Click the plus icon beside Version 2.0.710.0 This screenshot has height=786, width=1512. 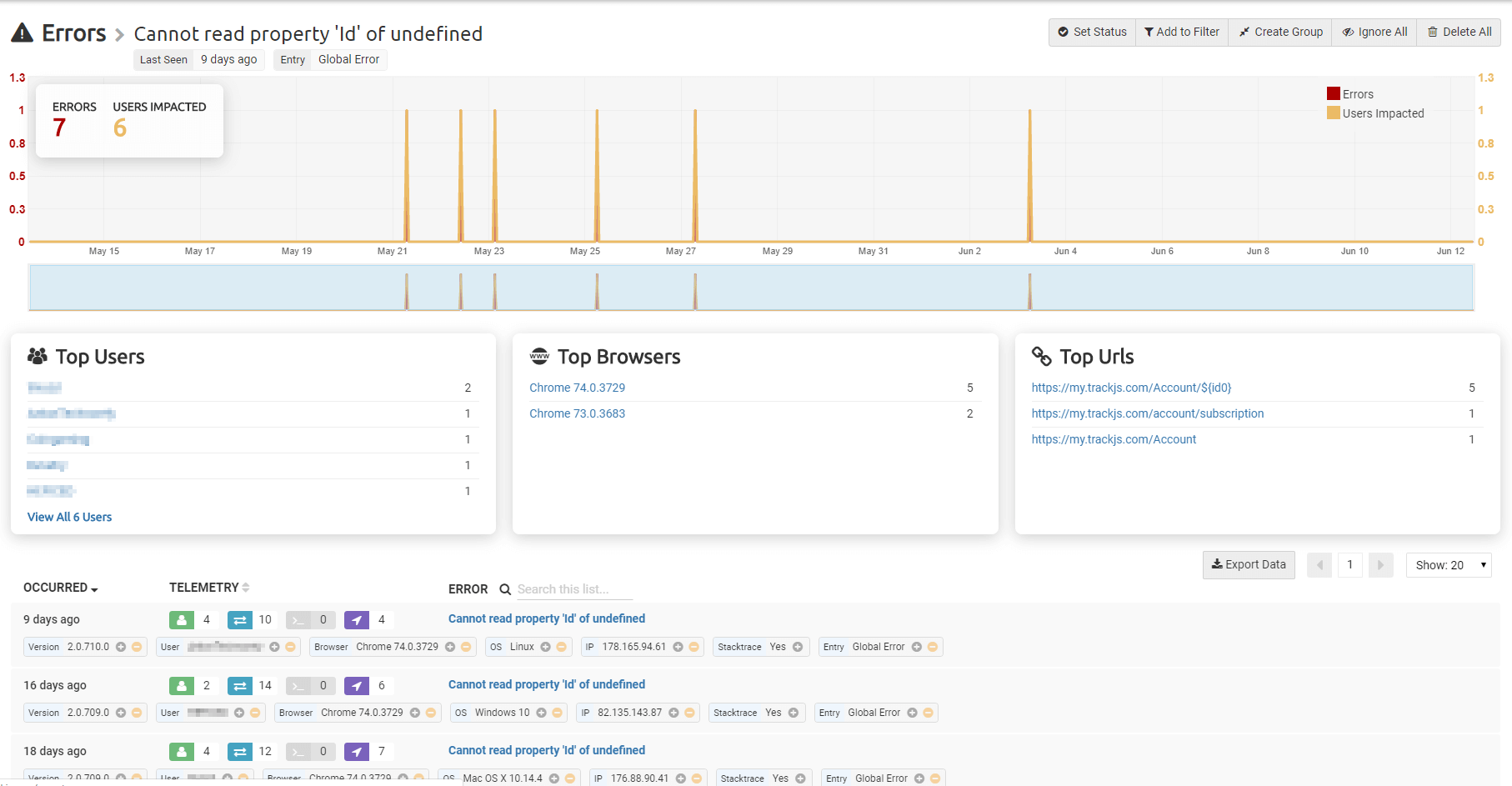point(121,647)
